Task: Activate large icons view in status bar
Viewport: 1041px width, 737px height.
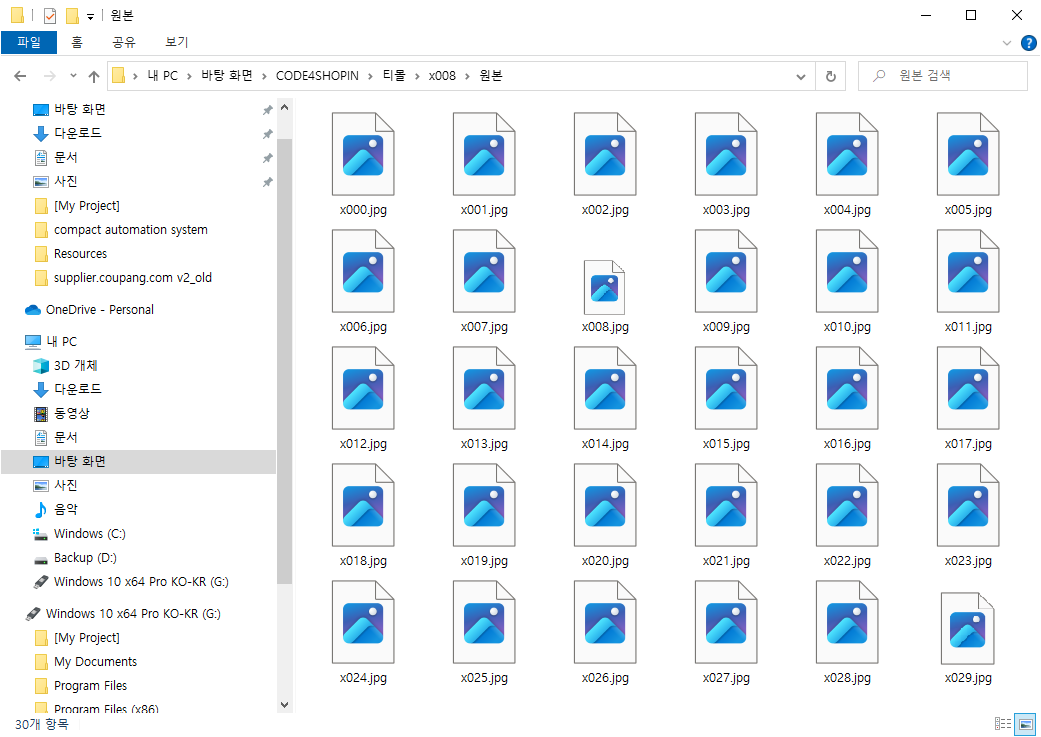Action: point(1023,724)
